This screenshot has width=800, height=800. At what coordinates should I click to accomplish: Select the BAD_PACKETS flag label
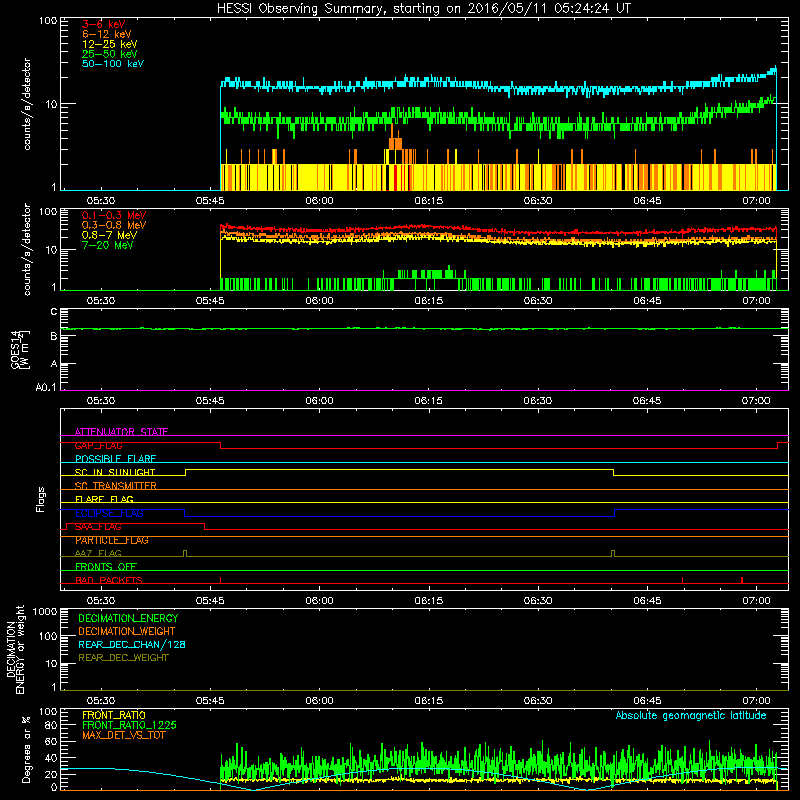[109, 580]
